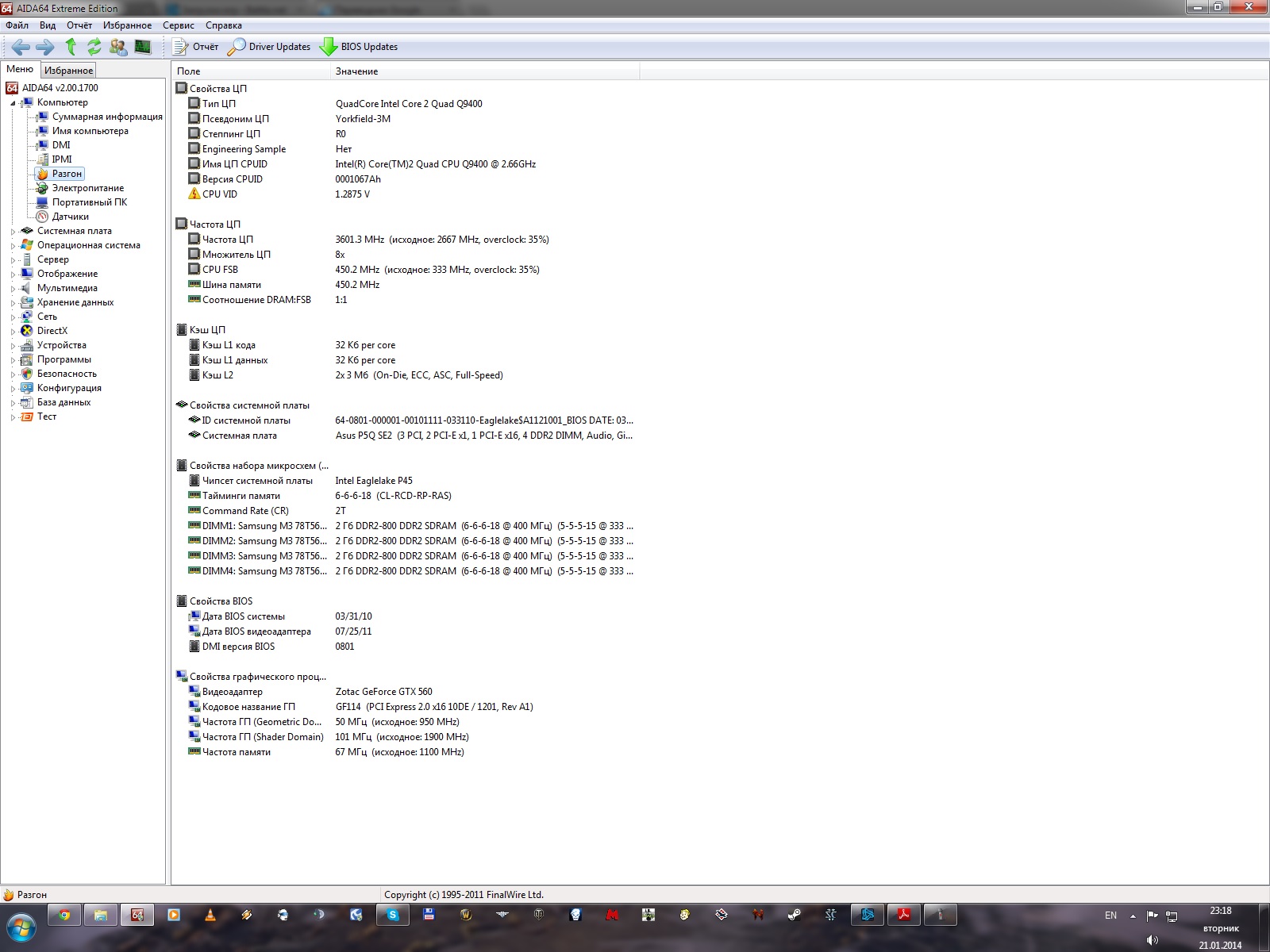Switch to the Меню tab
This screenshot has height=952, width=1270.
[20, 70]
